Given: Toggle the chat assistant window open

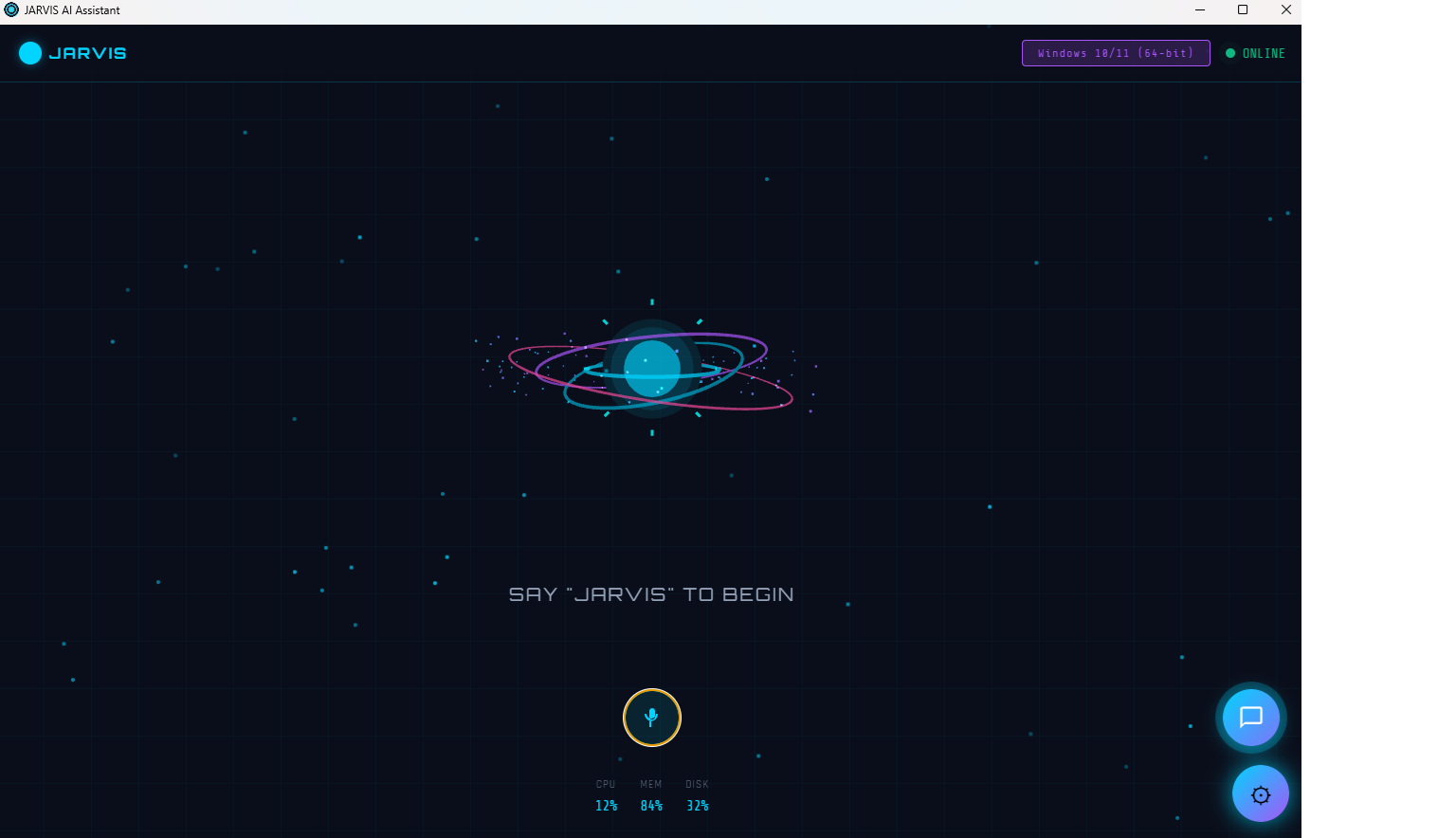Looking at the screenshot, I should point(1250,718).
